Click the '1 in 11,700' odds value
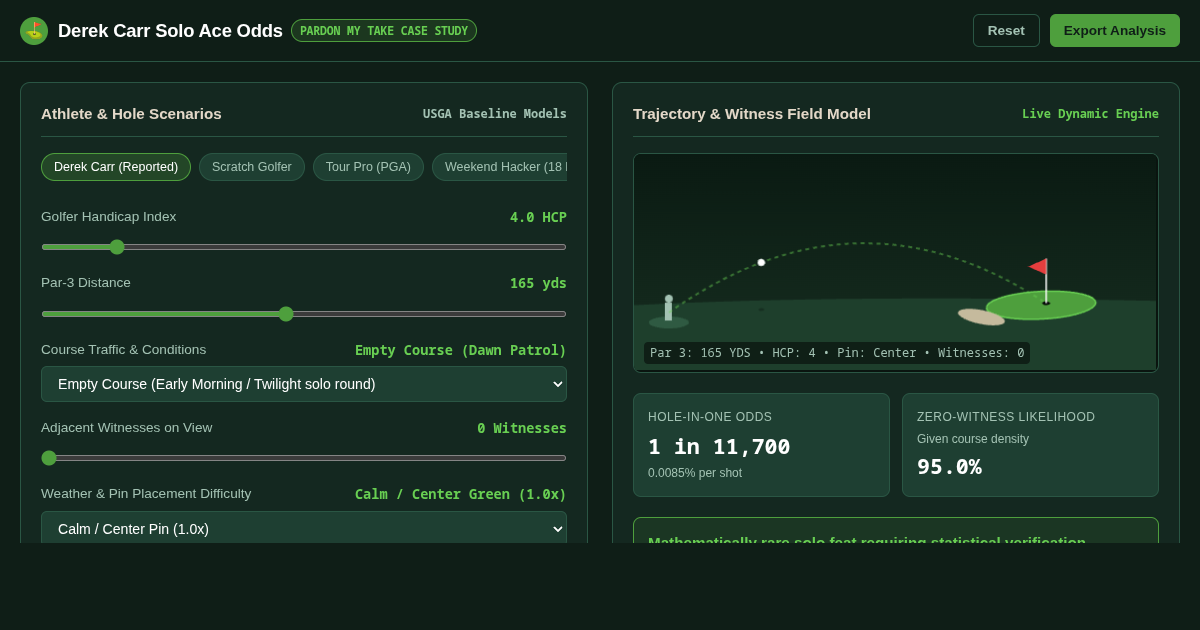This screenshot has height=630, width=1200. pos(719,447)
